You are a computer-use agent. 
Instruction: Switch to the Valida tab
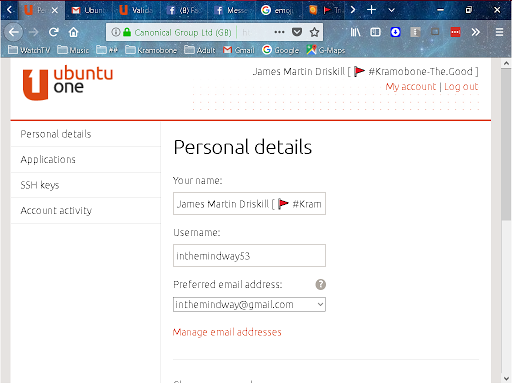136,10
